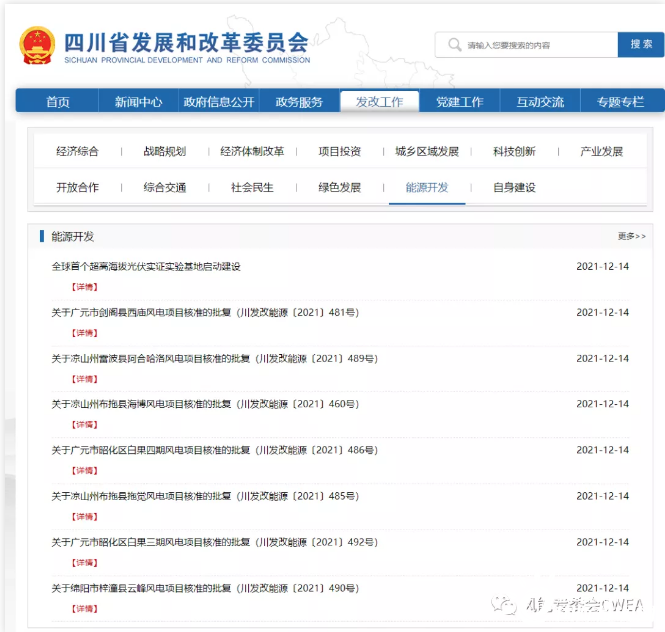The height and width of the screenshot is (632, 665).
Task: Open 布拖县海博风电项目 approval link
Action: [204, 404]
